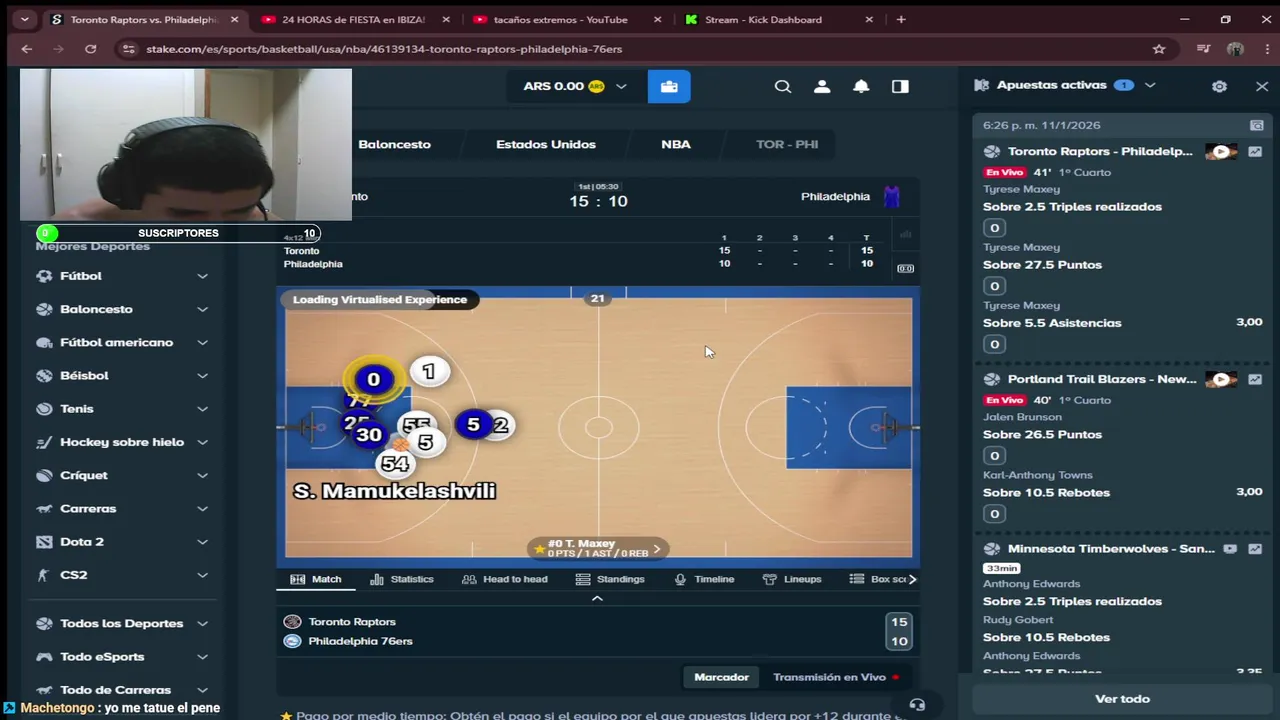Click player marker 54 on court
Screen dimensions: 1280x720
[395, 464]
